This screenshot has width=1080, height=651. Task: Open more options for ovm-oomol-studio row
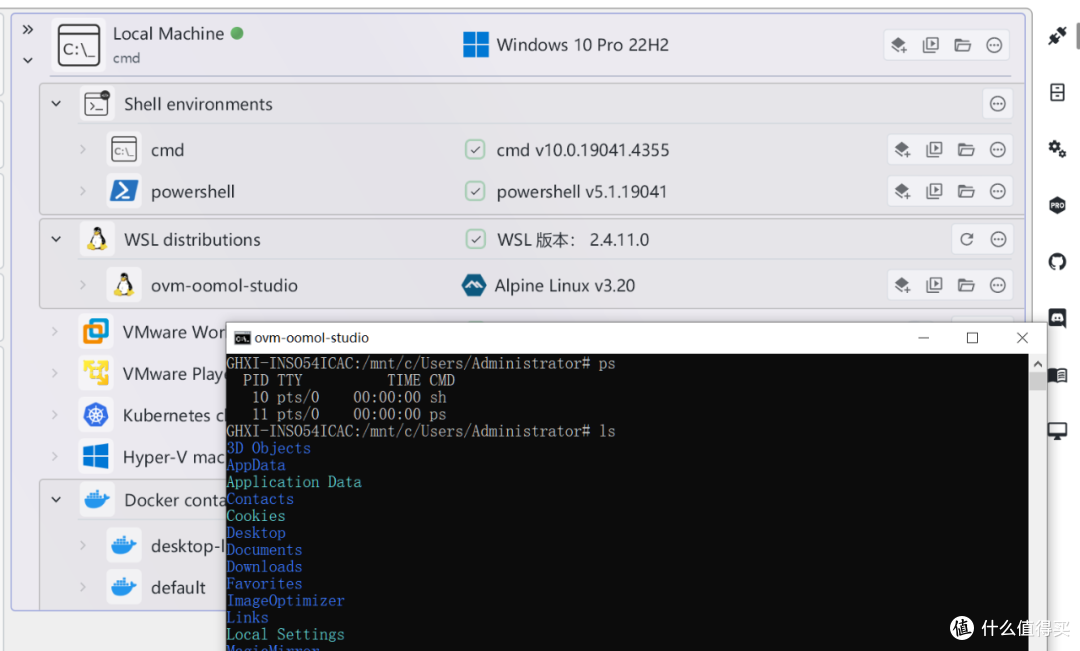pyautogui.click(x=997, y=285)
